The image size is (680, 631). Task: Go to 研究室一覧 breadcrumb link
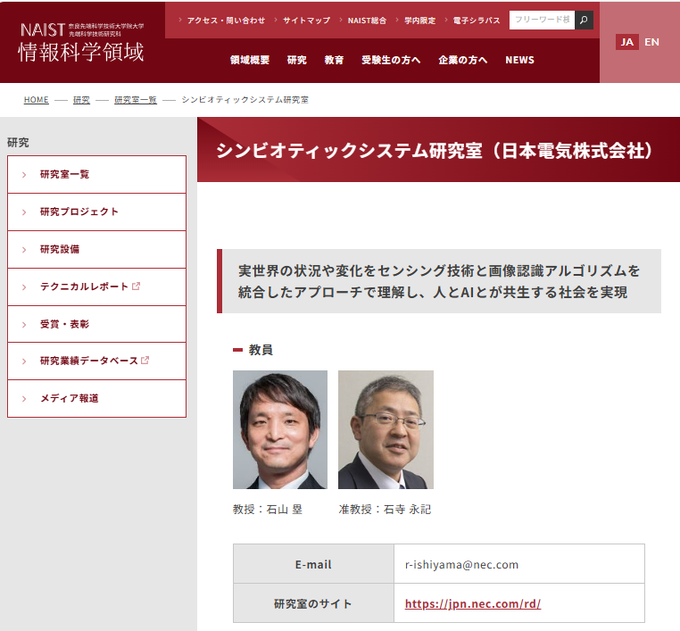coord(135,100)
